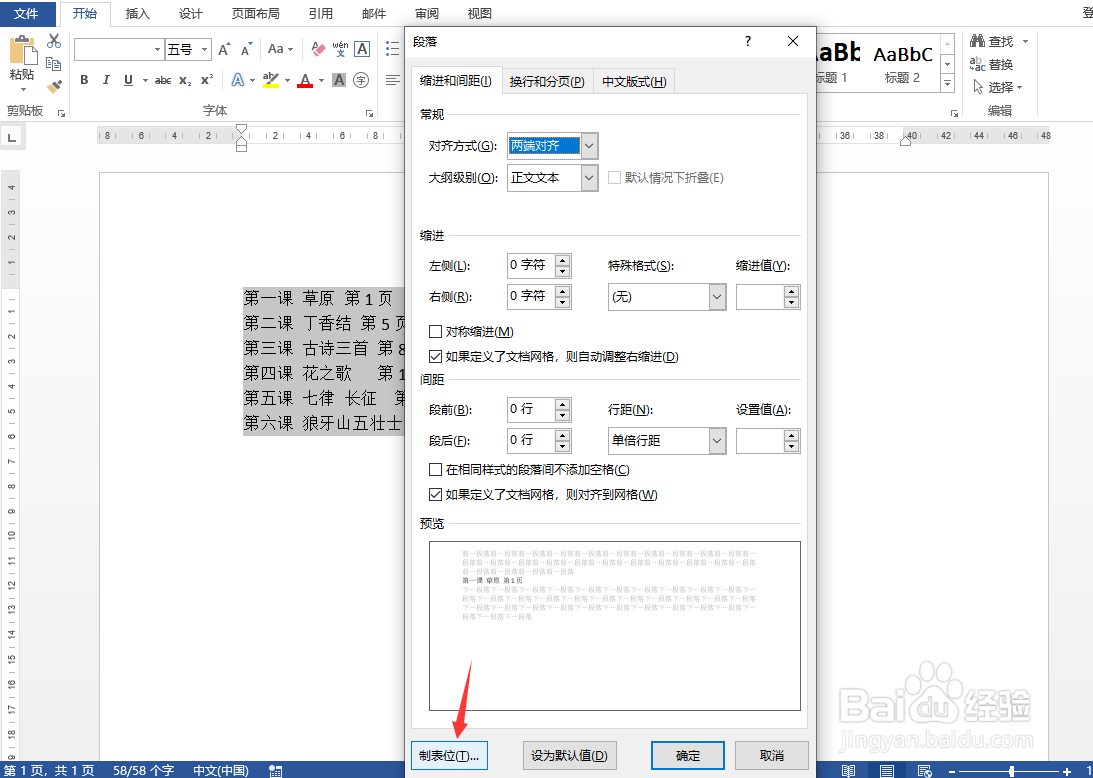Open the 制表位 tabs dialog
Screen dimensions: 1093x778
(x=449, y=755)
